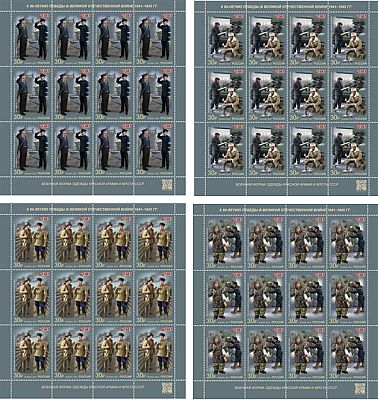Screen dimensions: 378x400
Task: Click the footer caption on the saluting sailors sheet
Action: (87, 184)
